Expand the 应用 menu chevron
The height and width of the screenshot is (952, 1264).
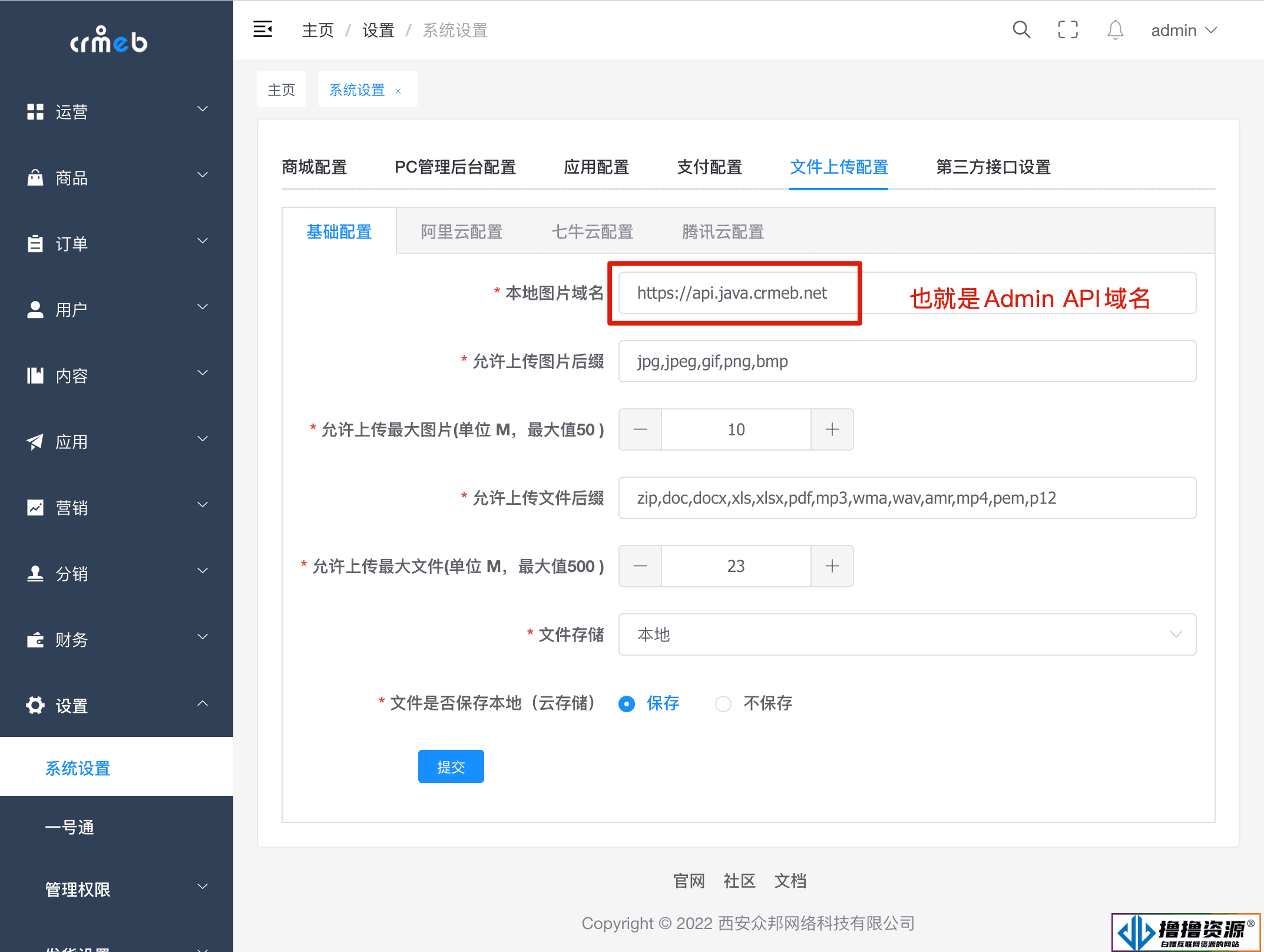pos(203,439)
